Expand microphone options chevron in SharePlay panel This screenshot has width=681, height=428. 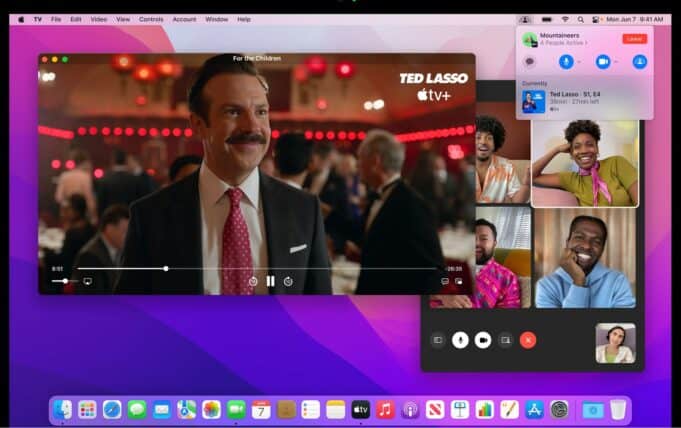pyautogui.click(x=579, y=62)
